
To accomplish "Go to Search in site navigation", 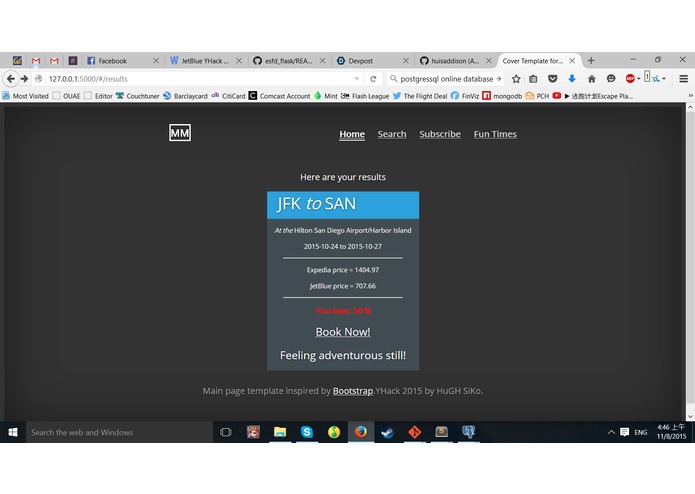I will pyautogui.click(x=392, y=134).
